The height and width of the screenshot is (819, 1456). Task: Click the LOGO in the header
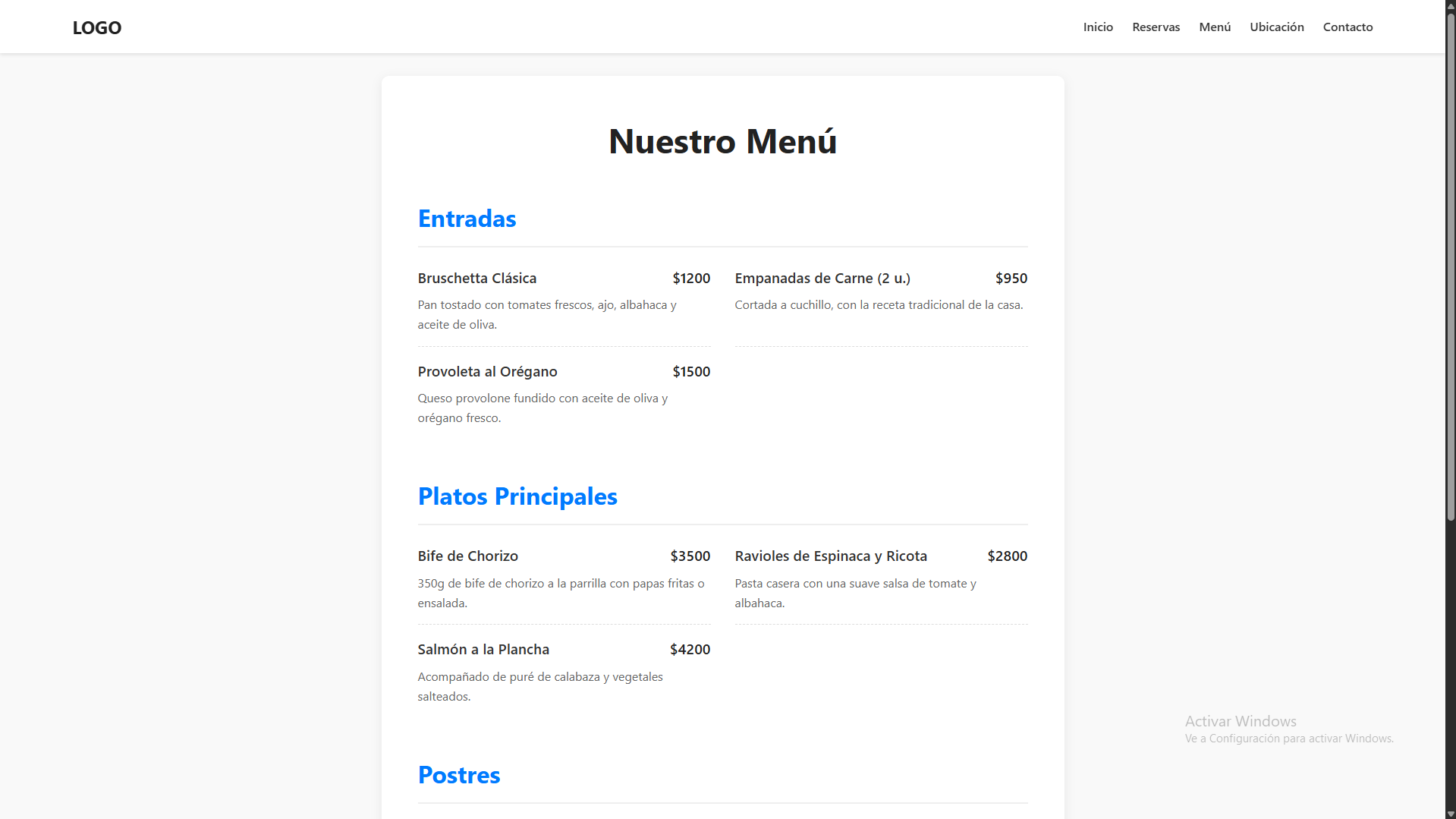(x=96, y=27)
